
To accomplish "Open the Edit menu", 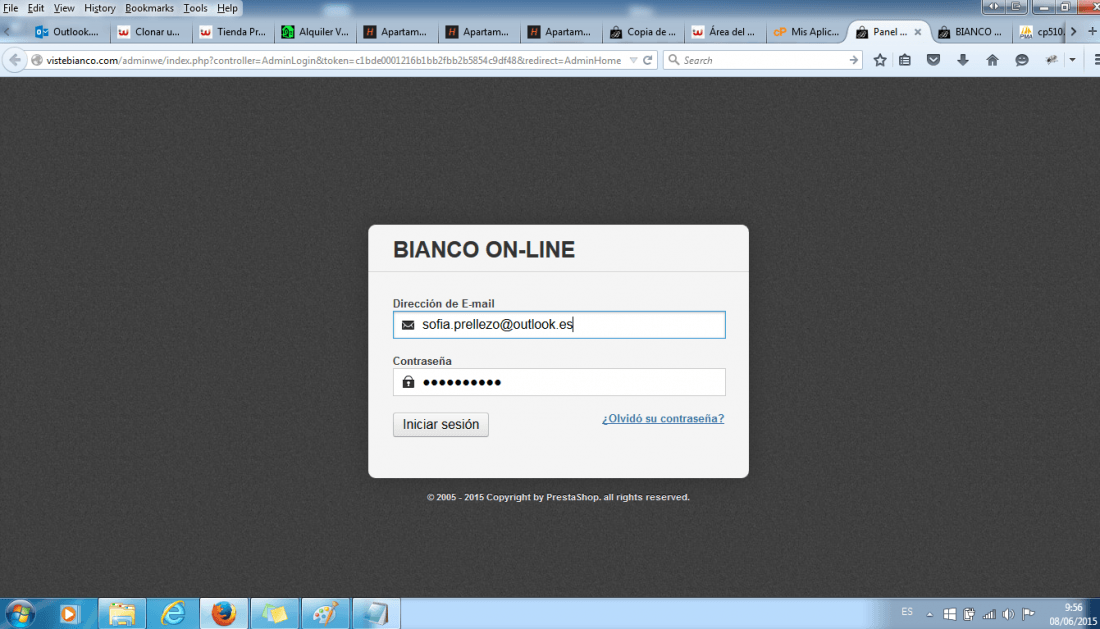I will (x=36, y=8).
